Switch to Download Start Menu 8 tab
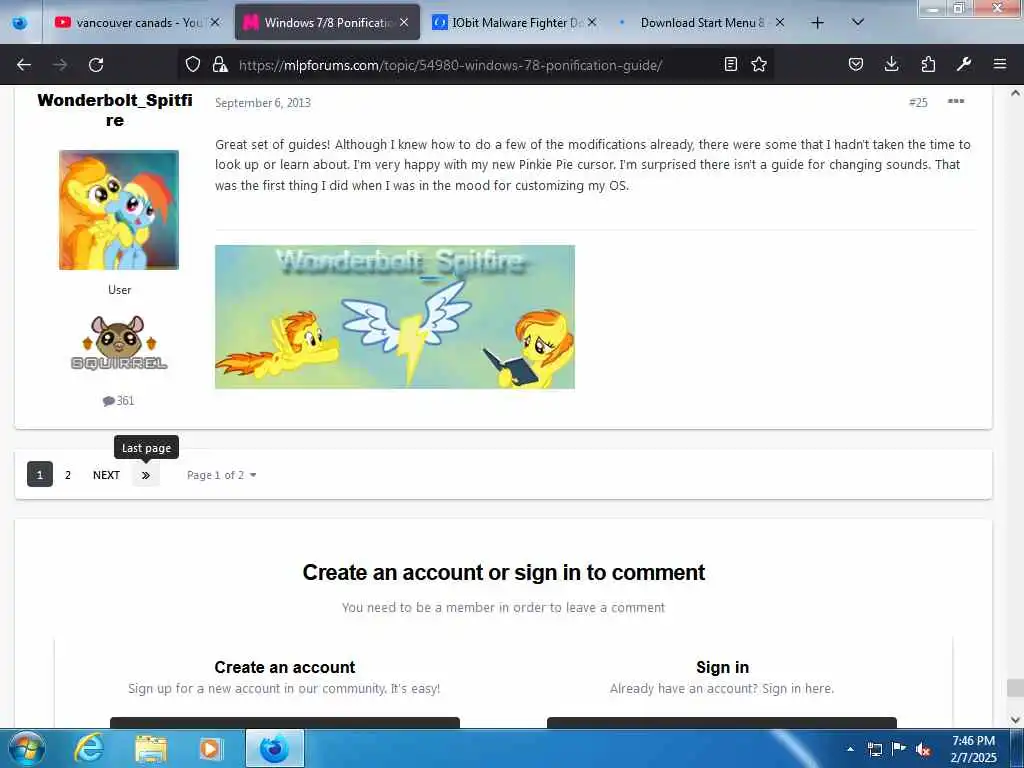The width and height of the screenshot is (1024, 768). 702,22
